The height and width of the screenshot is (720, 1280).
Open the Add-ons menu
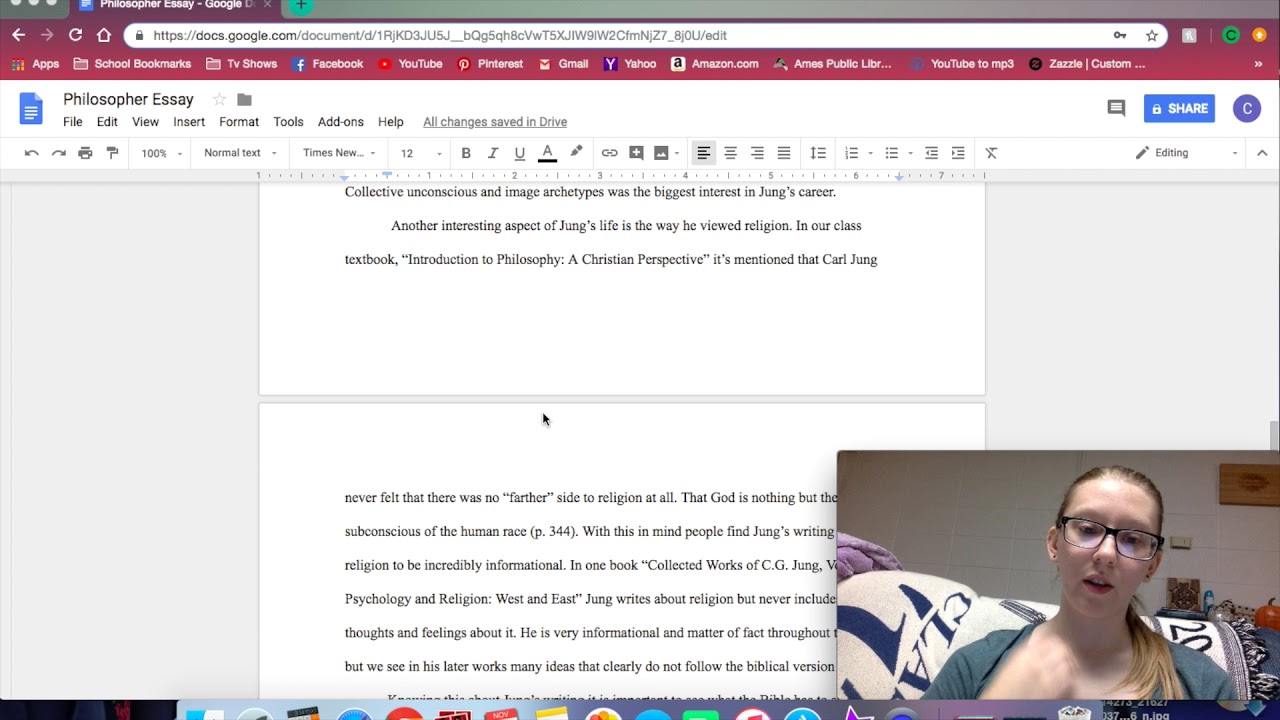pyautogui.click(x=341, y=122)
